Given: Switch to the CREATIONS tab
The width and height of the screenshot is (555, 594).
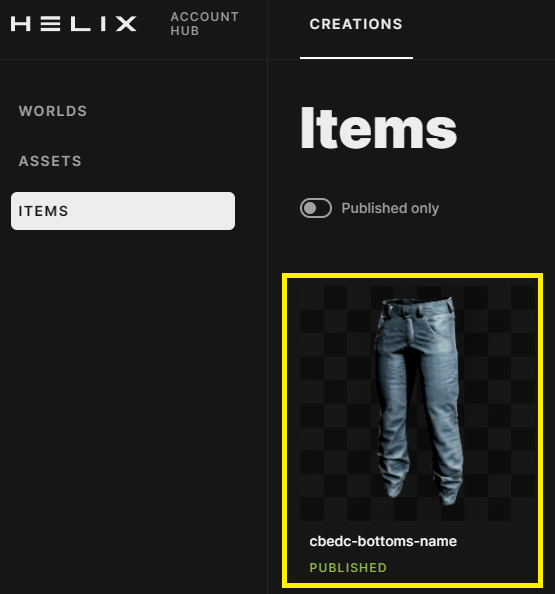Looking at the screenshot, I should (x=356, y=24).
